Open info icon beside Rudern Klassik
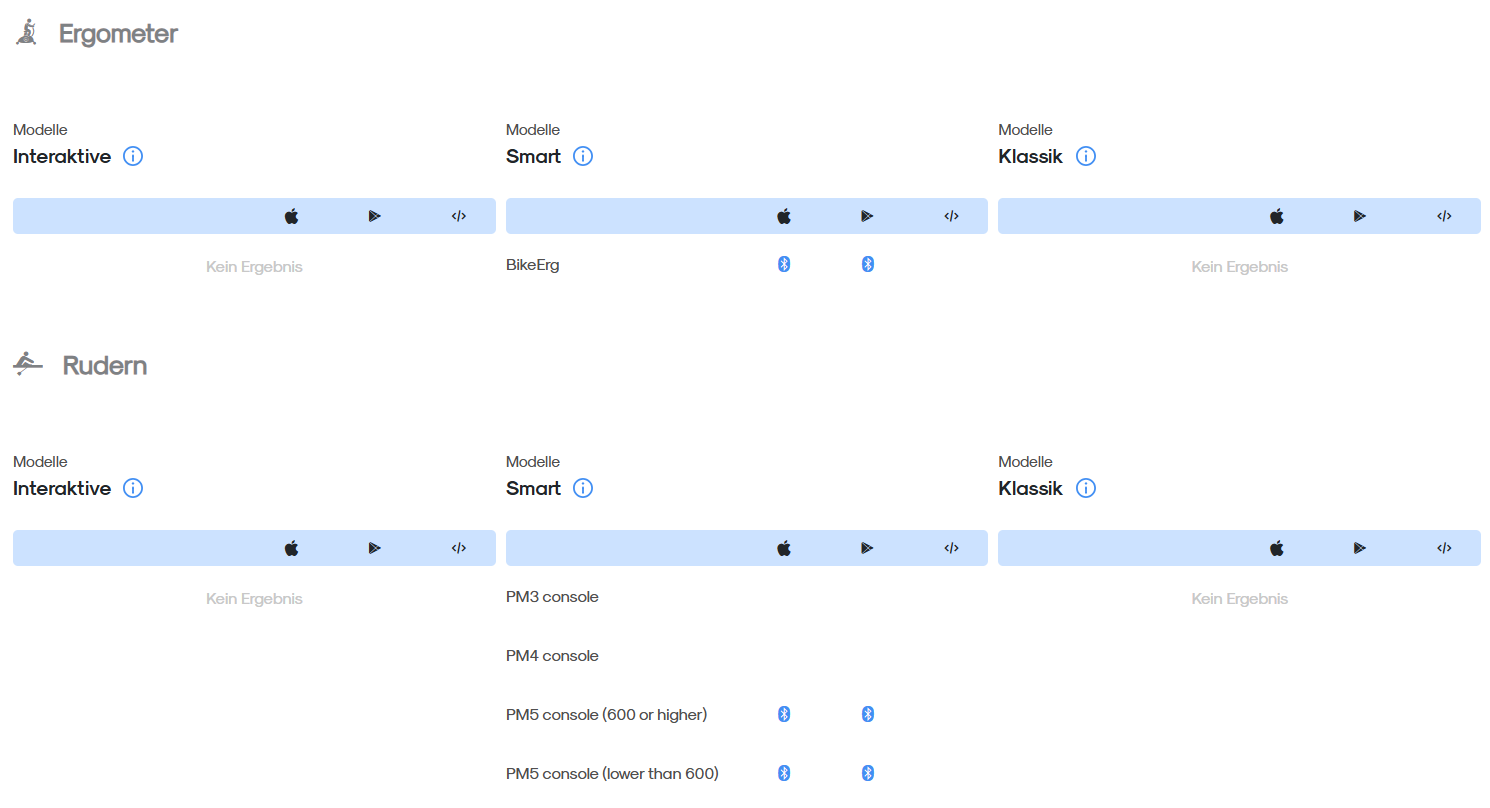 click(1086, 488)
